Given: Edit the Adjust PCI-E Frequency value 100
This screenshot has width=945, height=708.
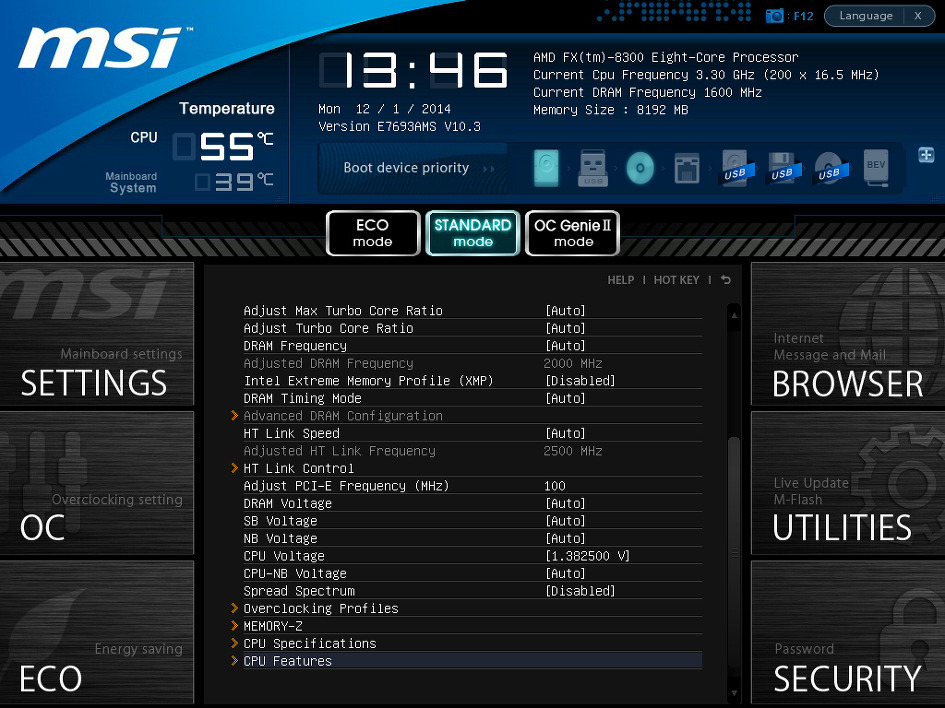Looking at the screenshot, I should click(x=554, y=486).
